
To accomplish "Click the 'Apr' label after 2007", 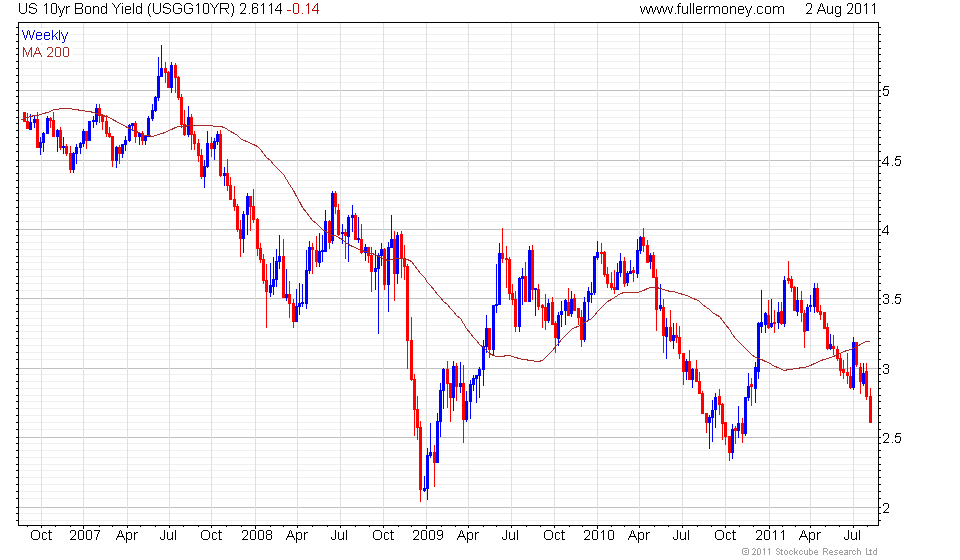I will [127, 536].
